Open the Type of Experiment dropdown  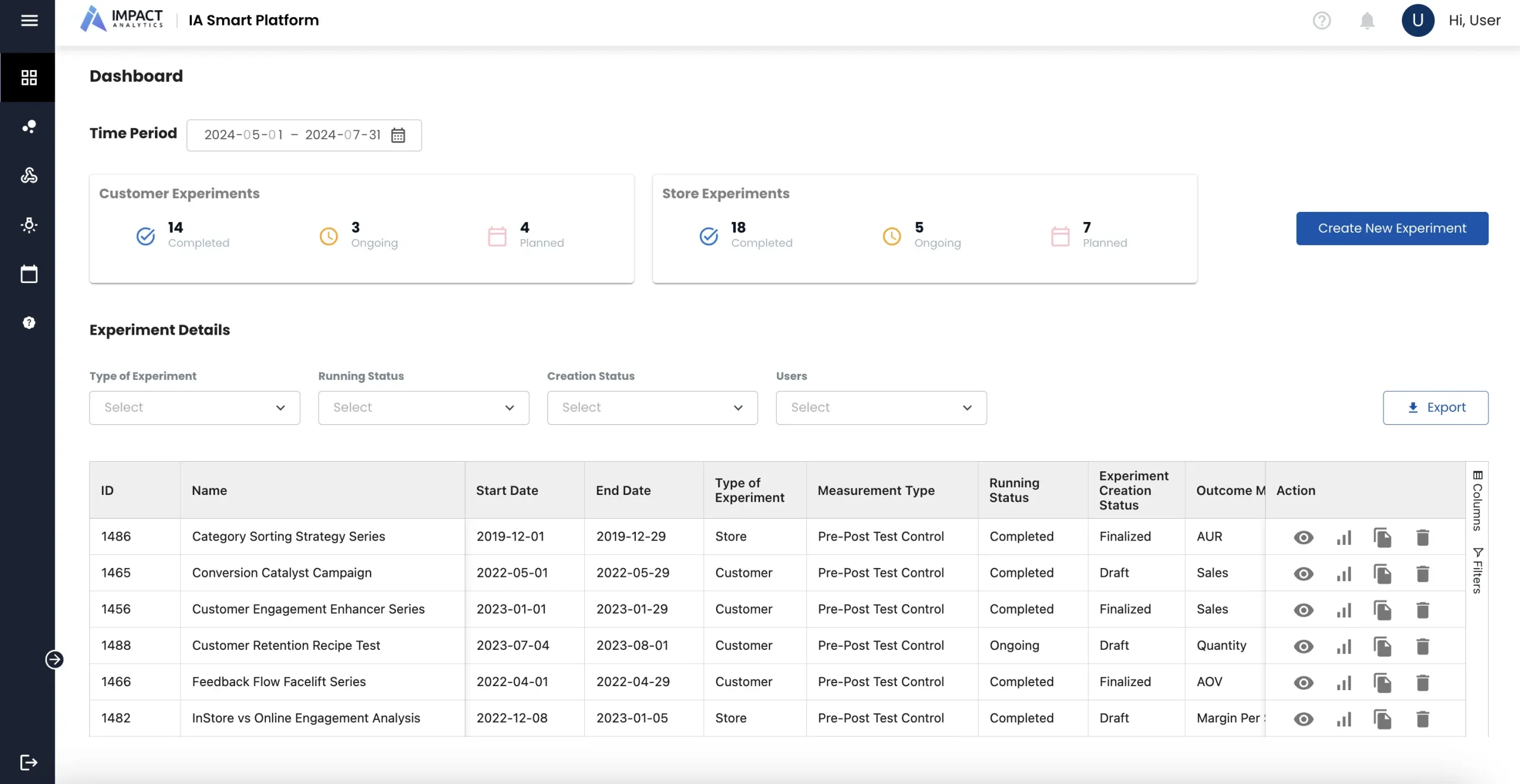[x=194, y=408]
